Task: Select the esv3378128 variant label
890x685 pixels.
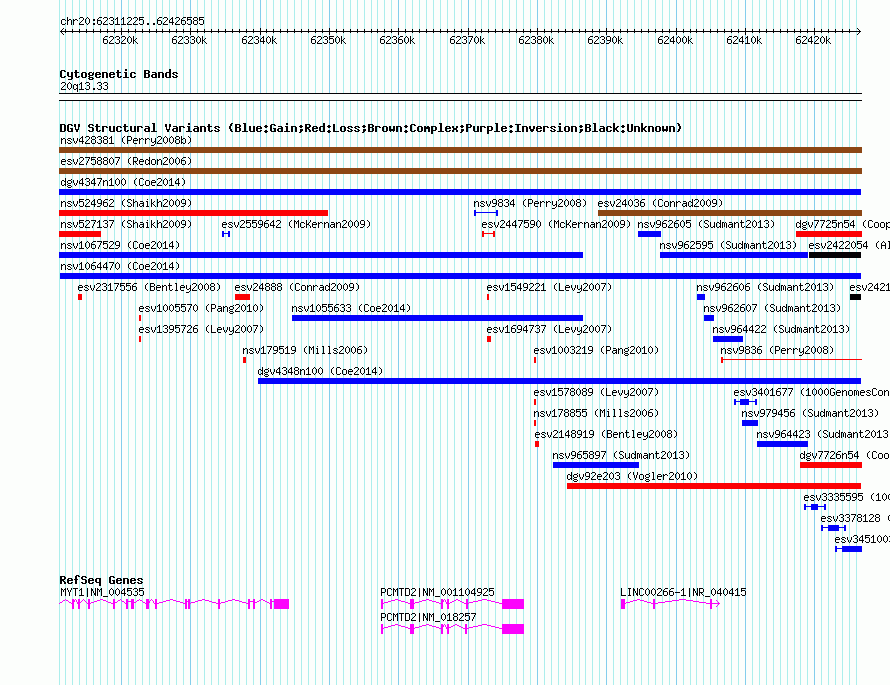Action: 855,518
